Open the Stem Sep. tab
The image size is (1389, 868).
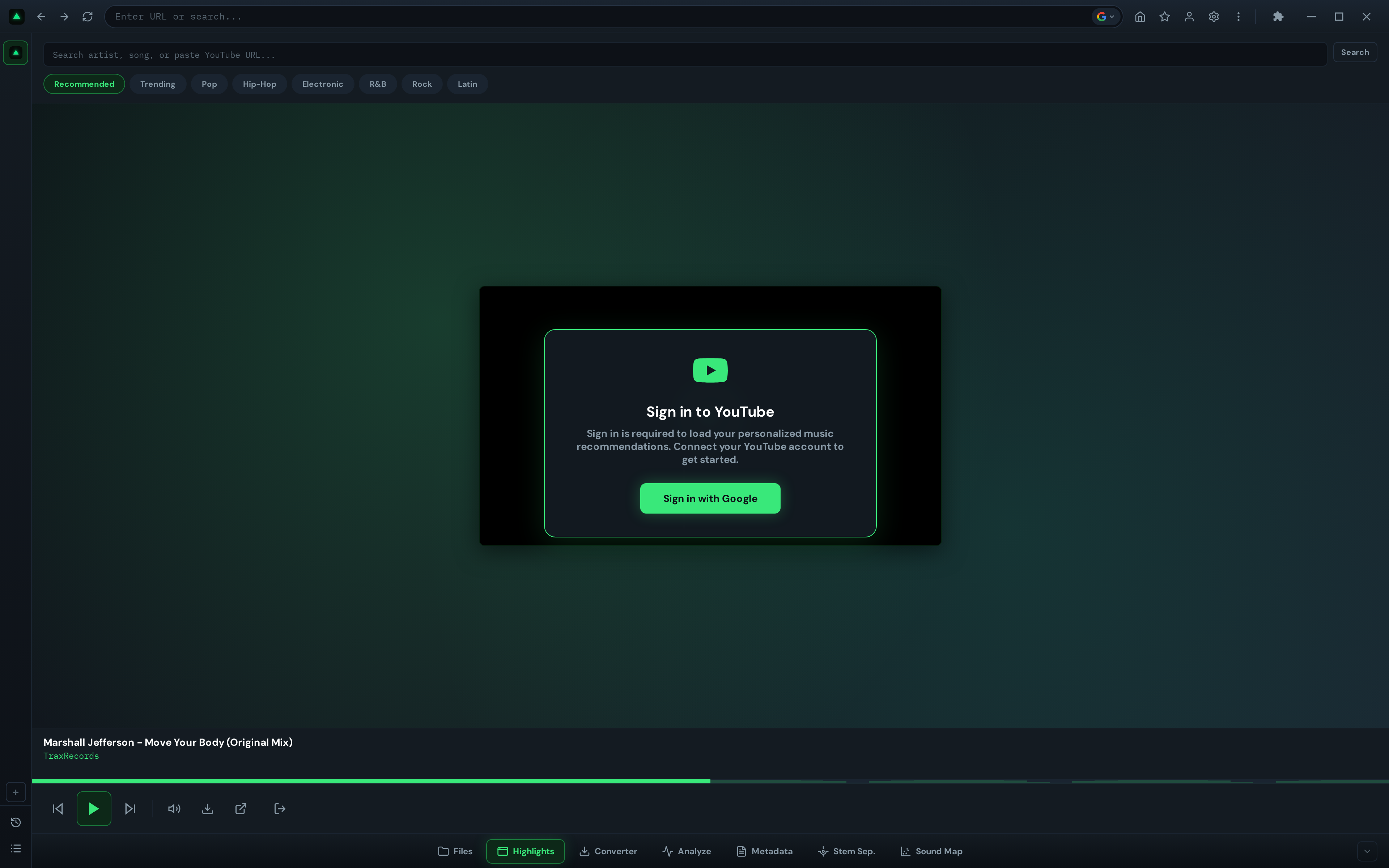click(x=846, y=851)
